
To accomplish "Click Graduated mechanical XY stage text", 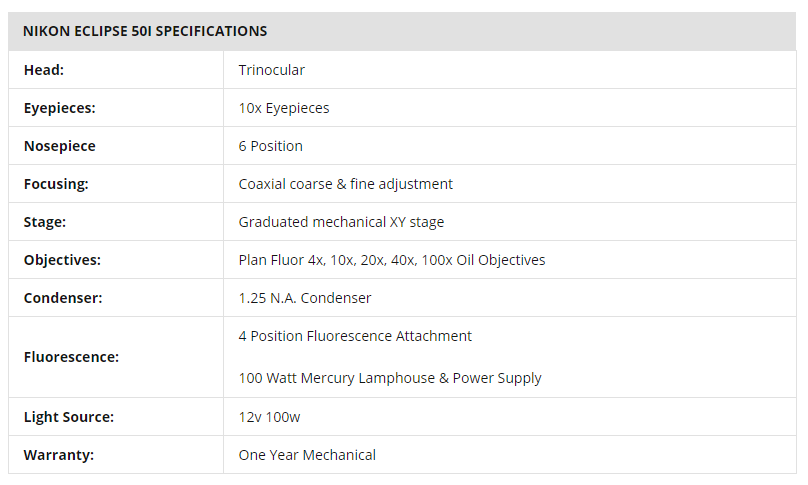I will (x=341, y=222).
